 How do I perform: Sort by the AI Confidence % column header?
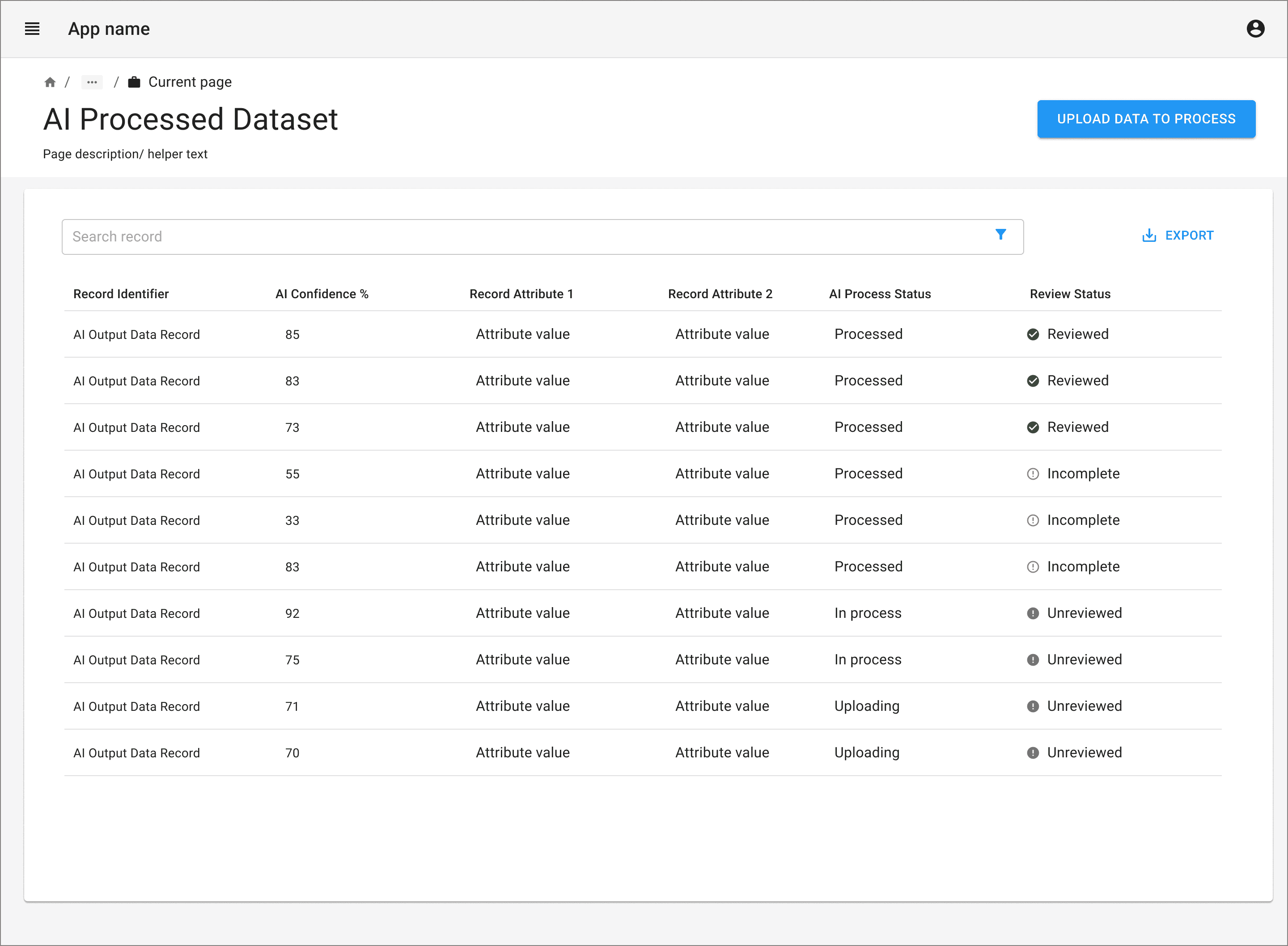tap(322, 294)
